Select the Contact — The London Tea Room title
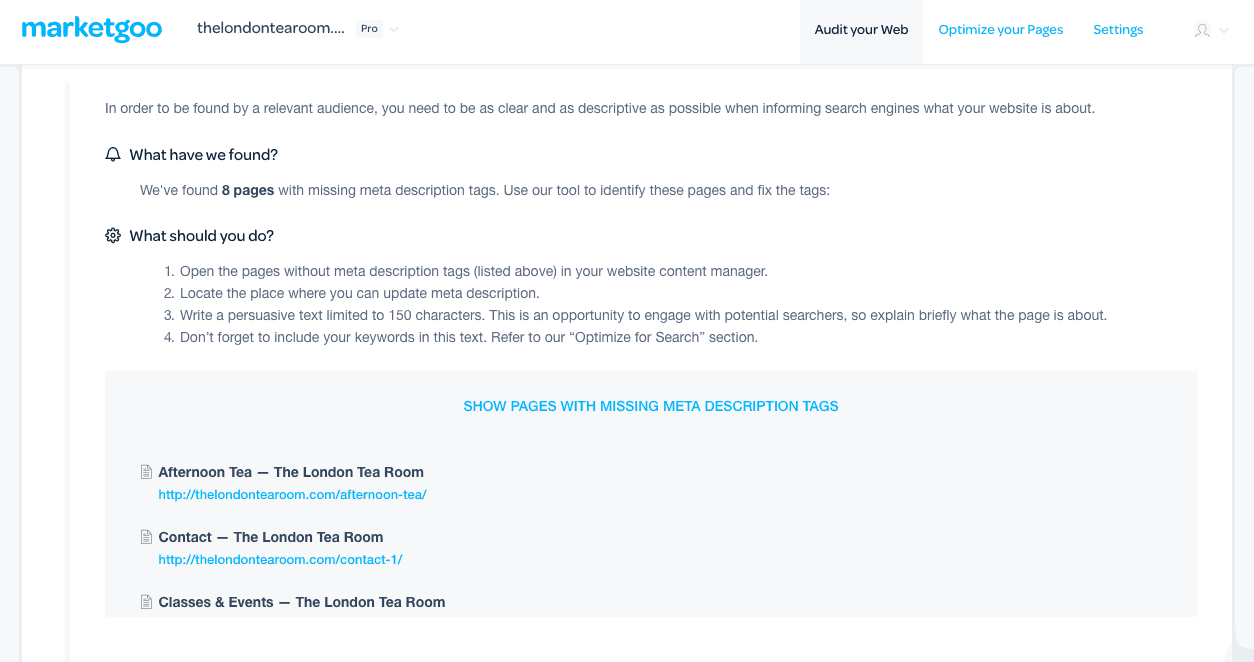This screenshot has width=1254, height=662. point(271,537)
